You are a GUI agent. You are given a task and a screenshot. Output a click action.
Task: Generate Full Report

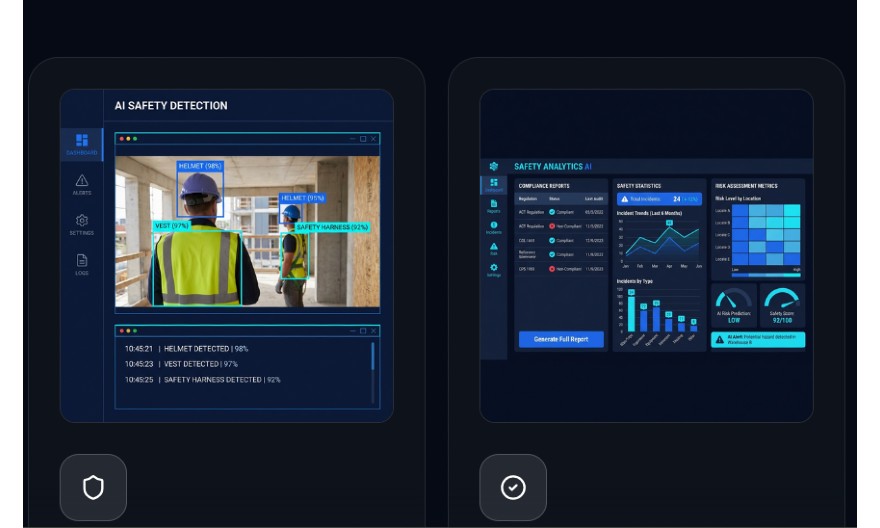pos(561,339)
